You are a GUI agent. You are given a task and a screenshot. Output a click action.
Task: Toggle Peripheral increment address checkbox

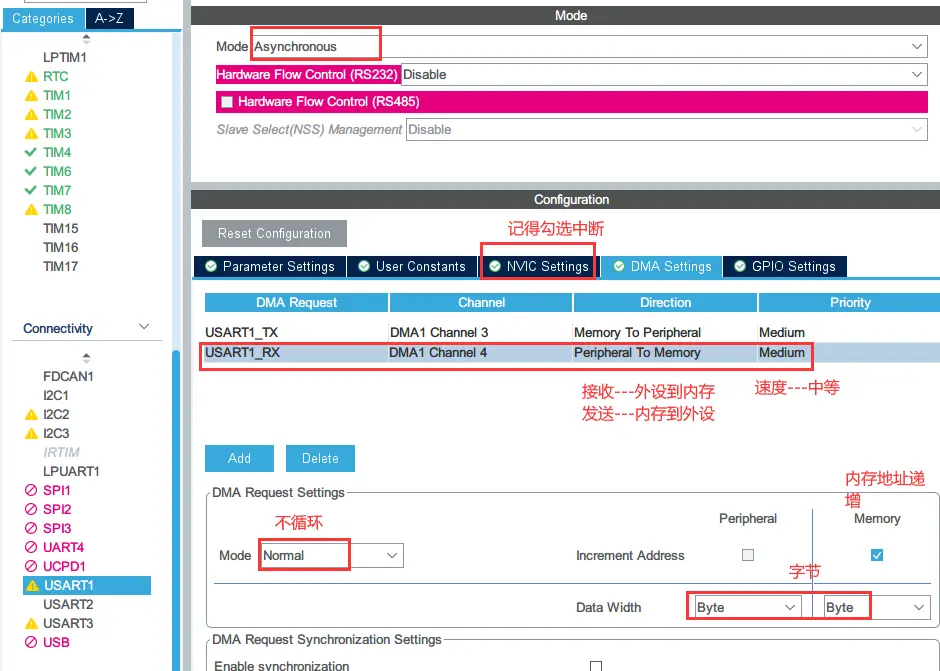click(748, 555)
